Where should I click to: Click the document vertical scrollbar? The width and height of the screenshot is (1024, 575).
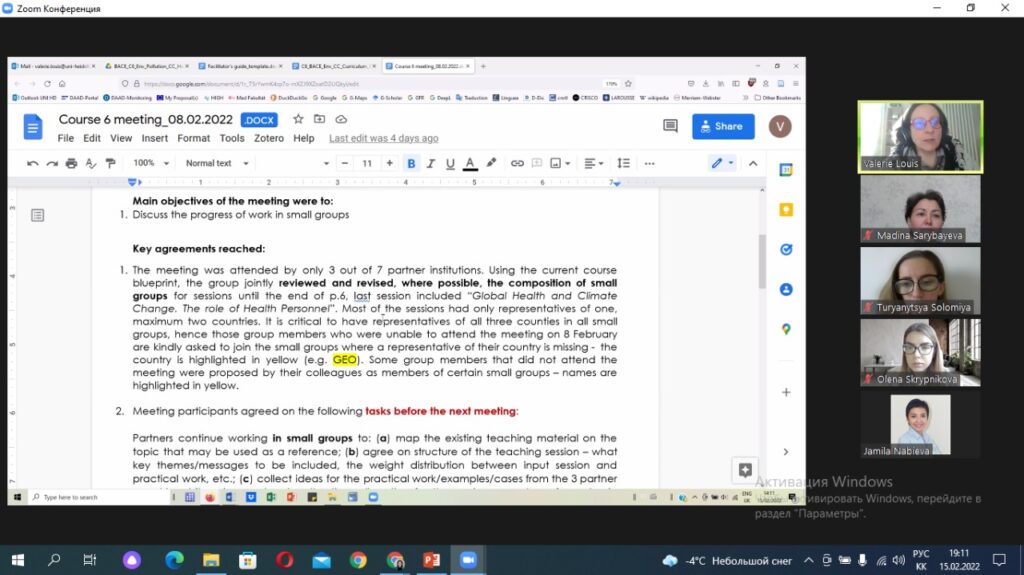pyautogui.click(x=761, y=261)
